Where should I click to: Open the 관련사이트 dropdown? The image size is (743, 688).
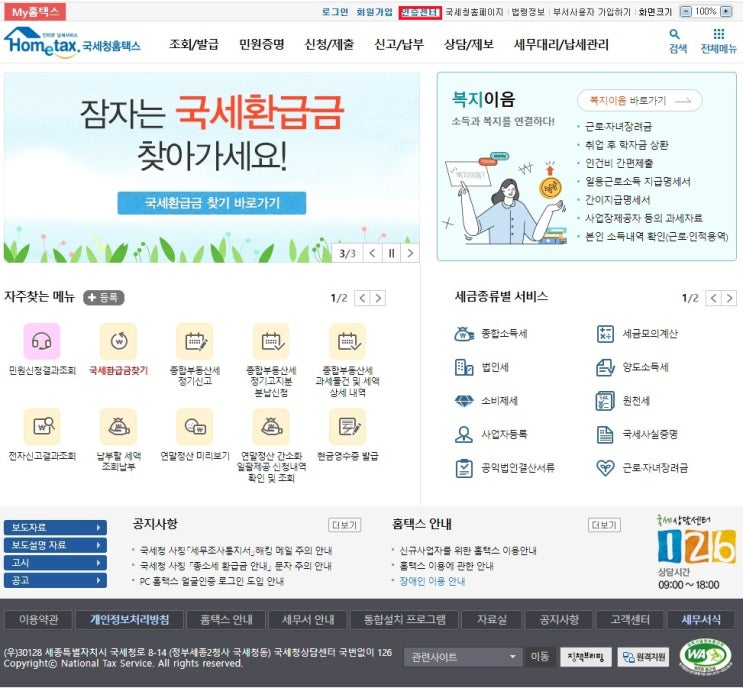pos(463,657)
